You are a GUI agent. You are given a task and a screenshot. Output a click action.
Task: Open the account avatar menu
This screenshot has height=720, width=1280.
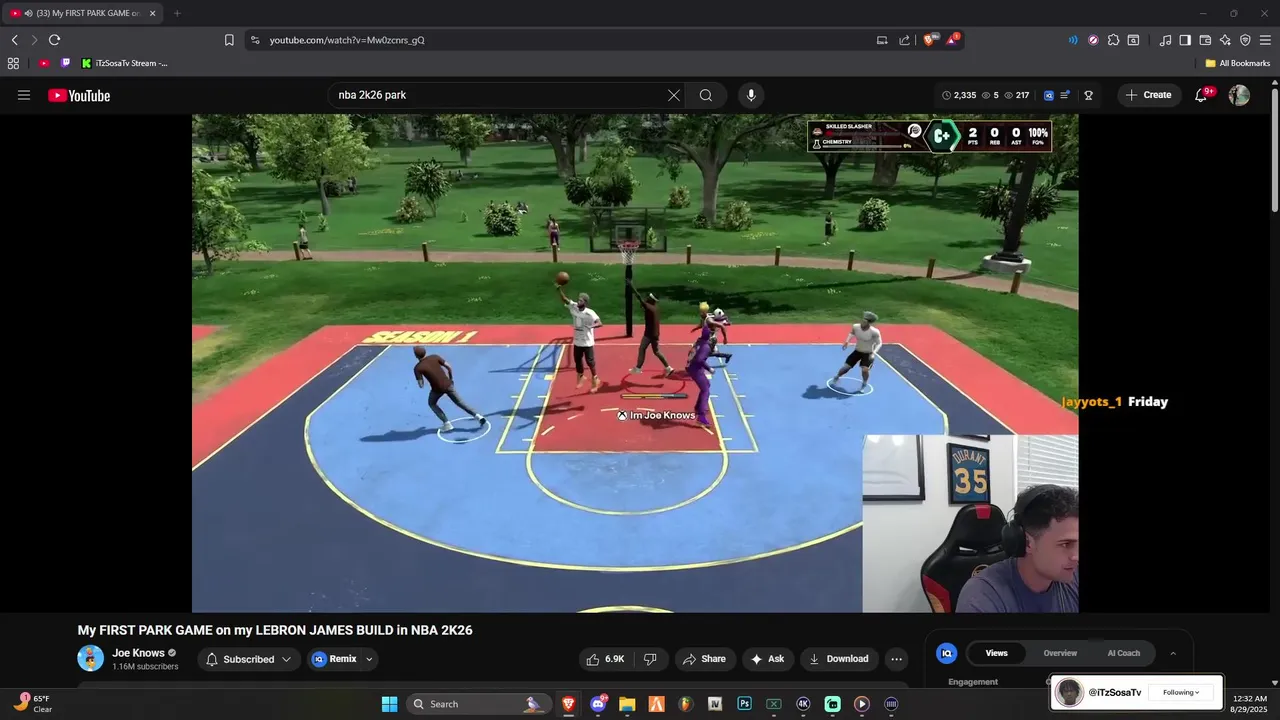[1239, 95]
